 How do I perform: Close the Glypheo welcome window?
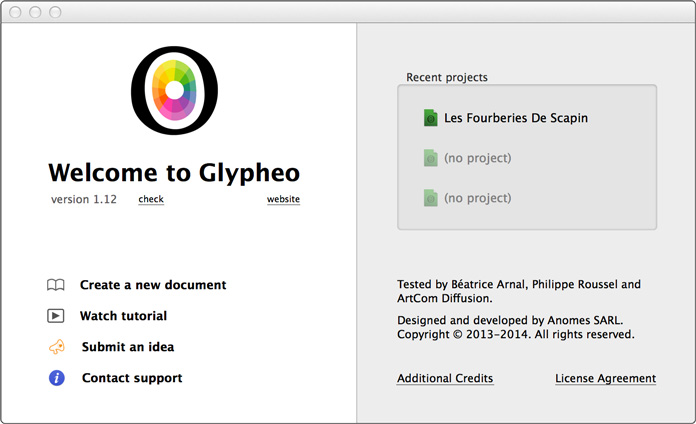click(15, 12)
